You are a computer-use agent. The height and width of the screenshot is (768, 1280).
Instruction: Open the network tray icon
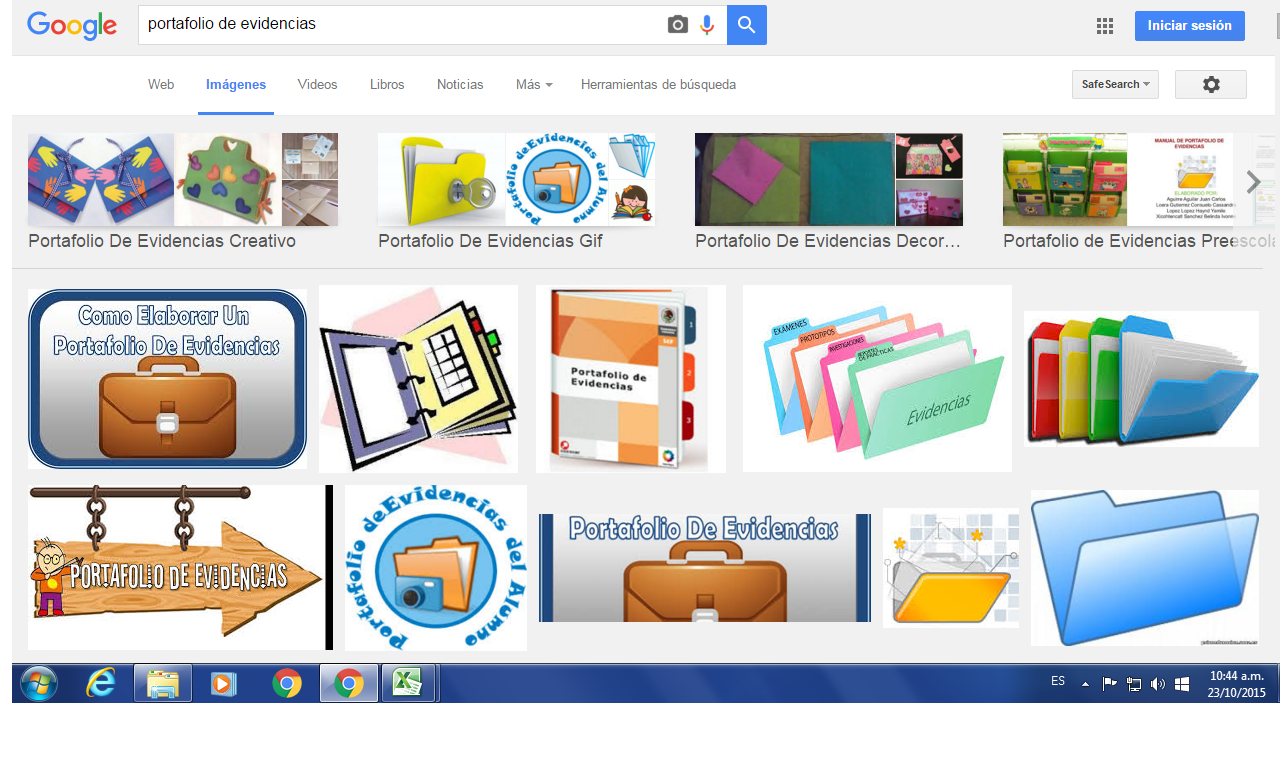point(1134,684)
